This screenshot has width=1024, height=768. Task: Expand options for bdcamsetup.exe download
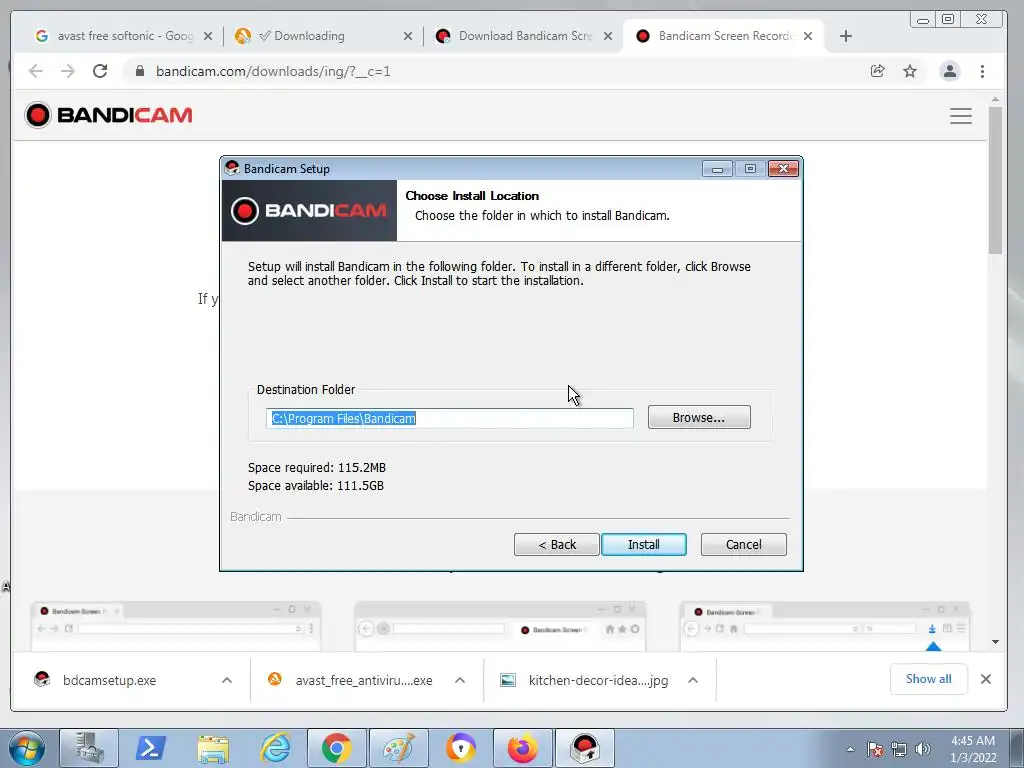tap(227, 680)
